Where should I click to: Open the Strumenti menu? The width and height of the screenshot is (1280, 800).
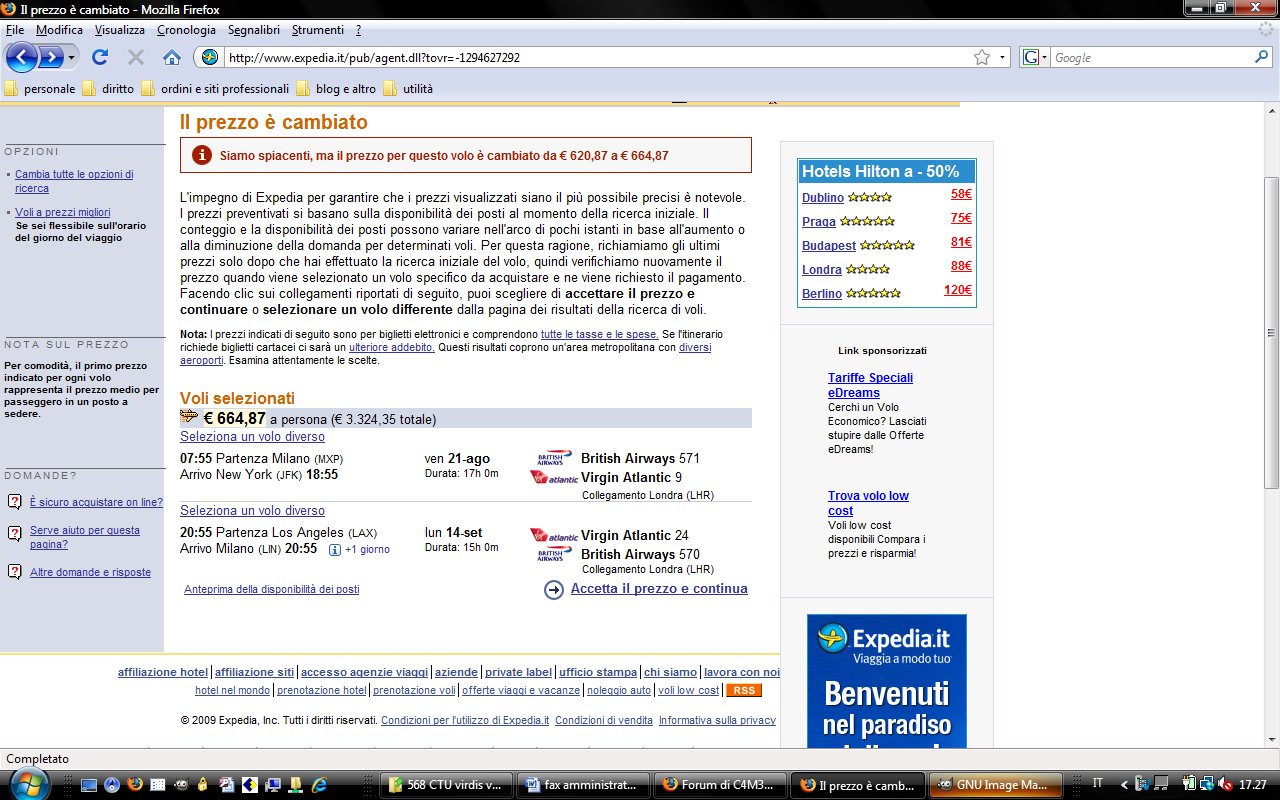318,30
